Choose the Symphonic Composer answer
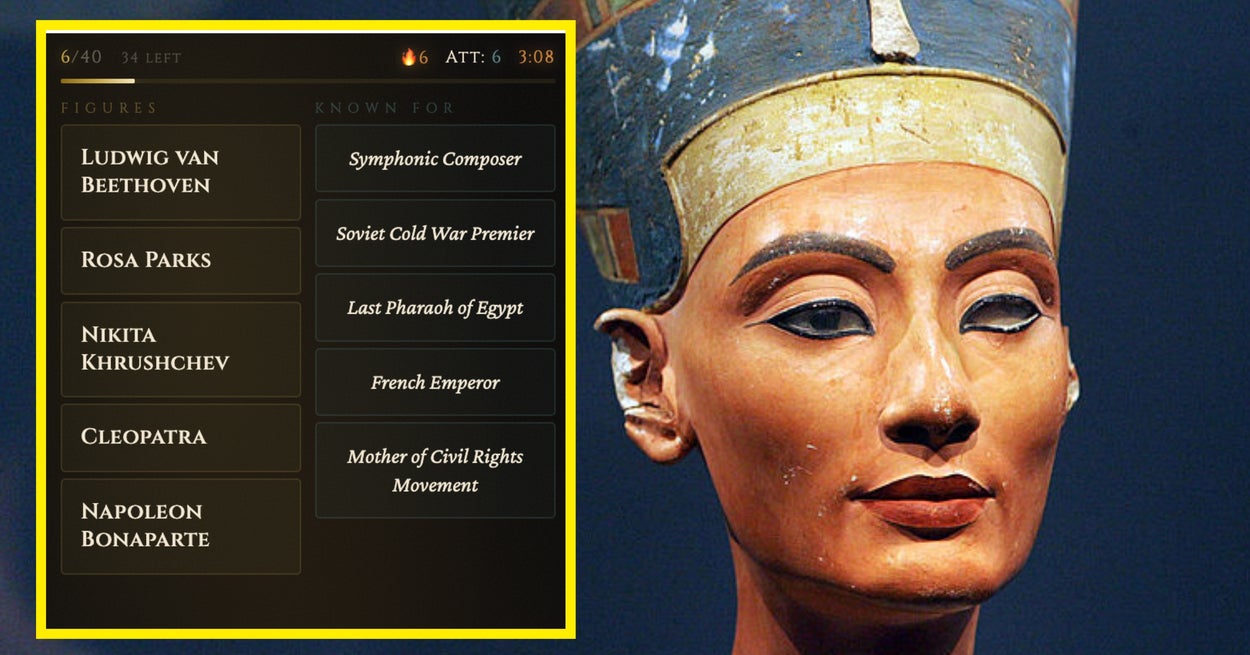1250x655 pixels. [435, 158]
